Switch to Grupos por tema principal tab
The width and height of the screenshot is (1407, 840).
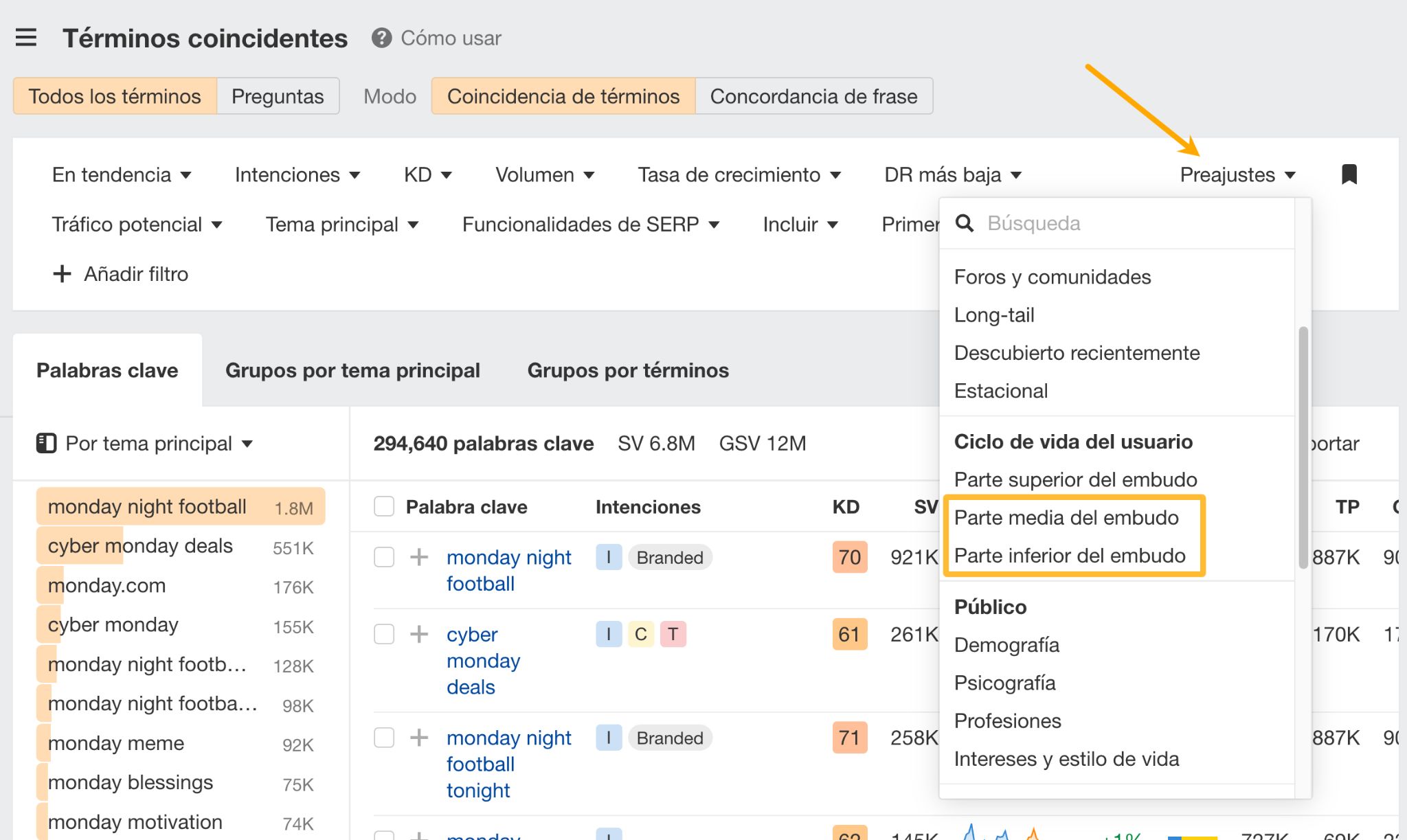[x=352, y=370]
